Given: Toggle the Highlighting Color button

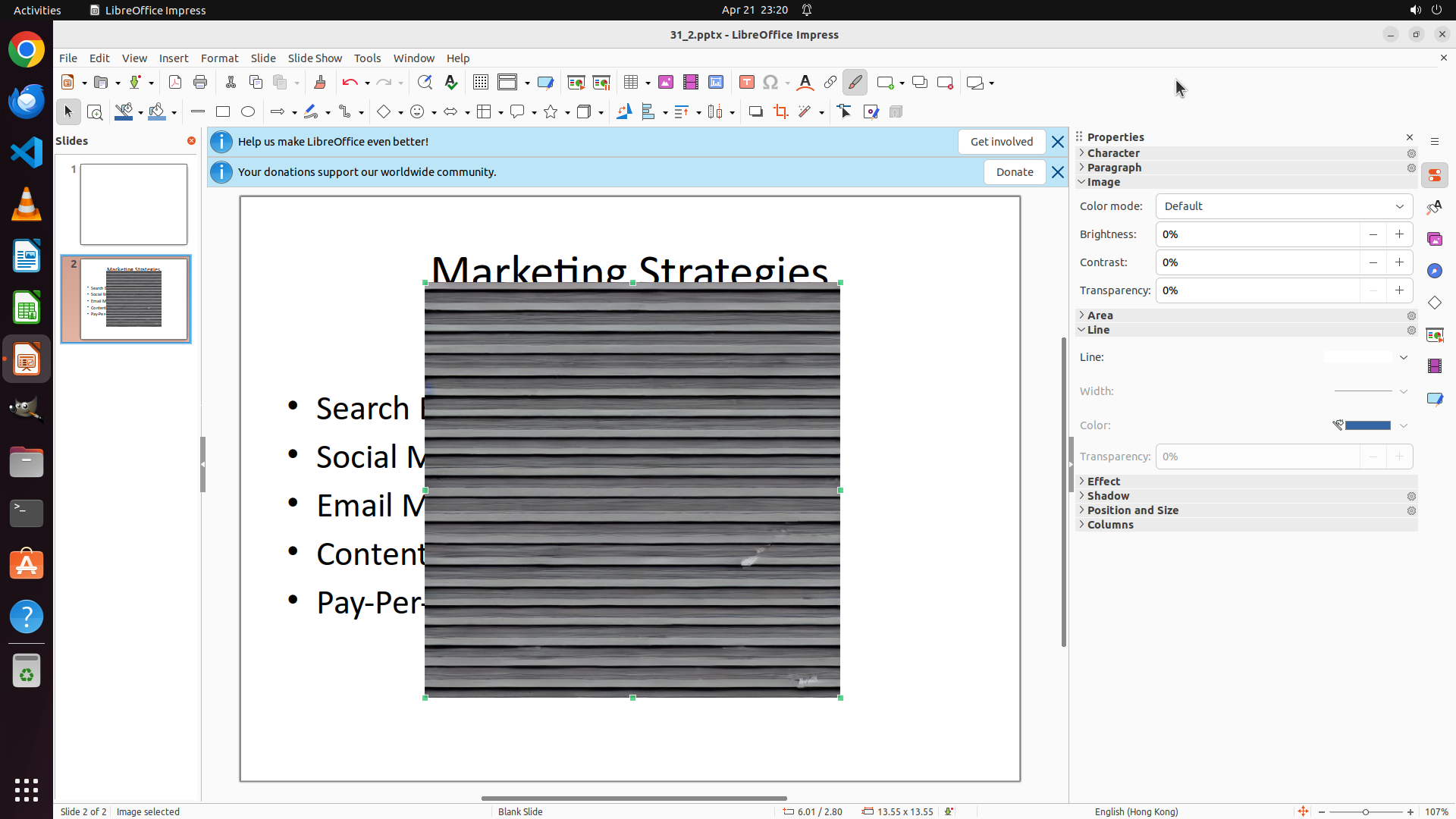Looking at the screenshot, I should (855, 83).
